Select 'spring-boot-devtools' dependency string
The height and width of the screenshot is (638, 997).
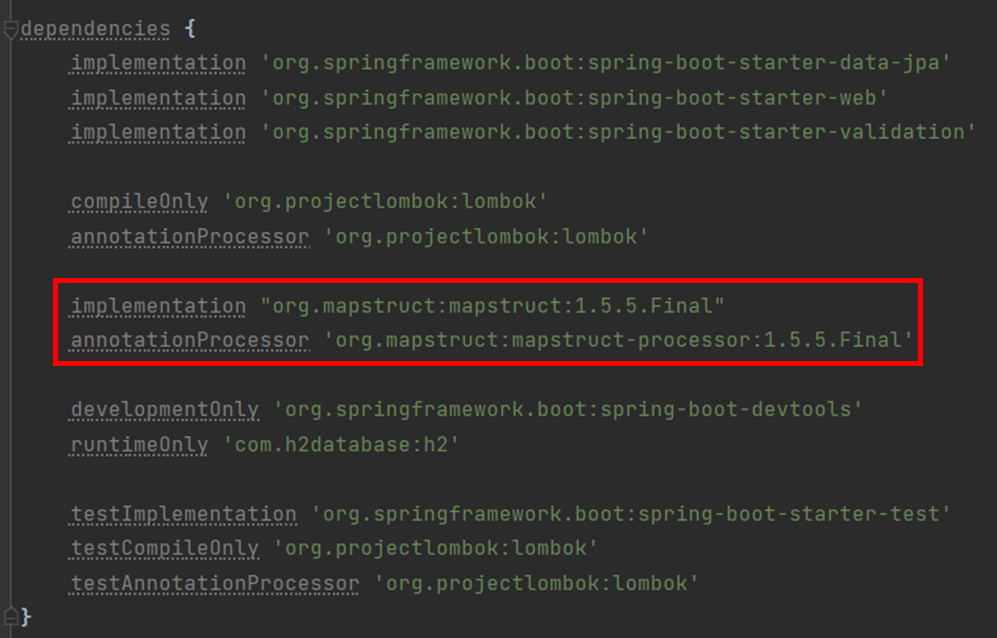point(568,410)
